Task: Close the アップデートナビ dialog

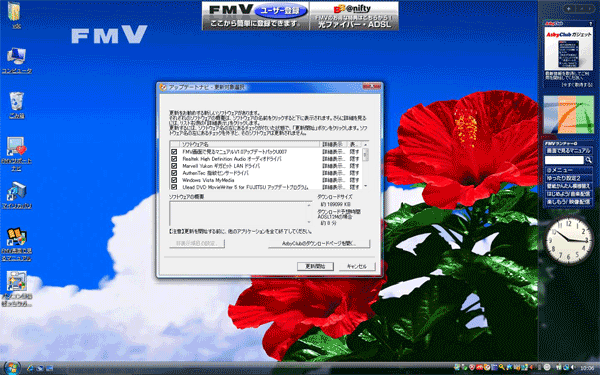Action: coord(372,86)
